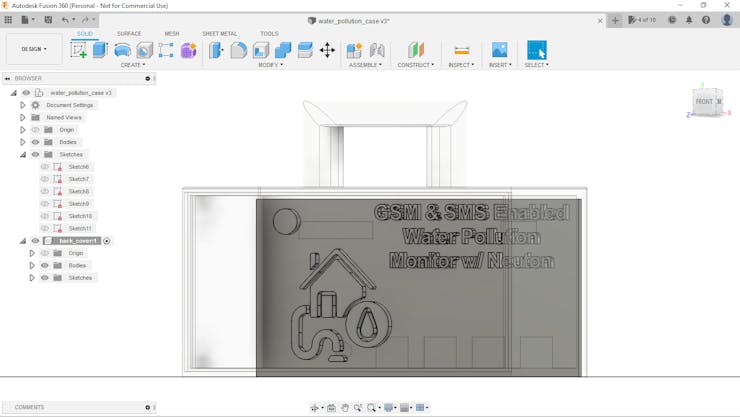Click the FRONT face of the ViewCube

tap(705, 101)
